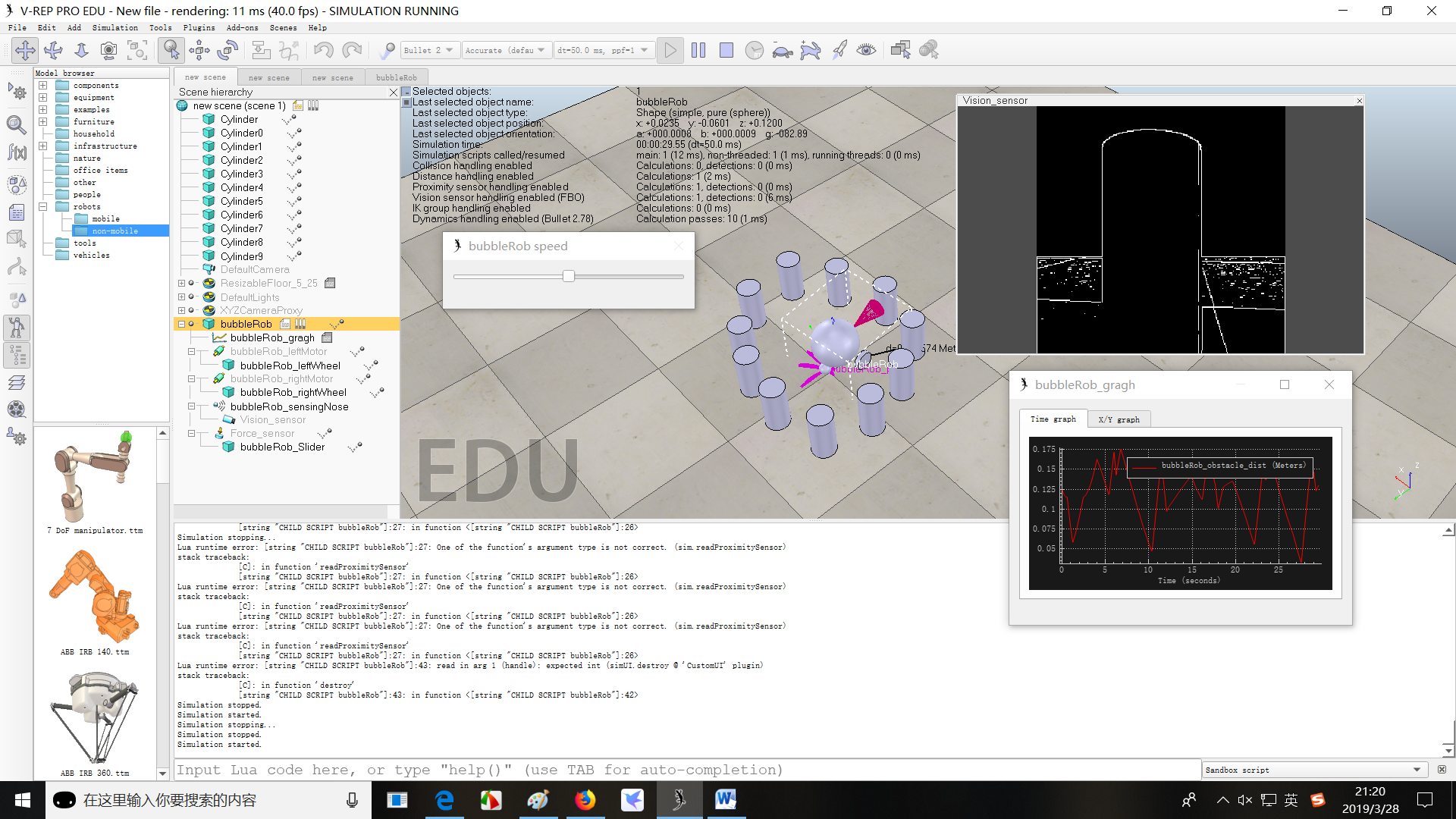Screen dimensions: 1456x819
Task: Click the speed up simulation rabbit icon
Action: (x=810, y=50)
